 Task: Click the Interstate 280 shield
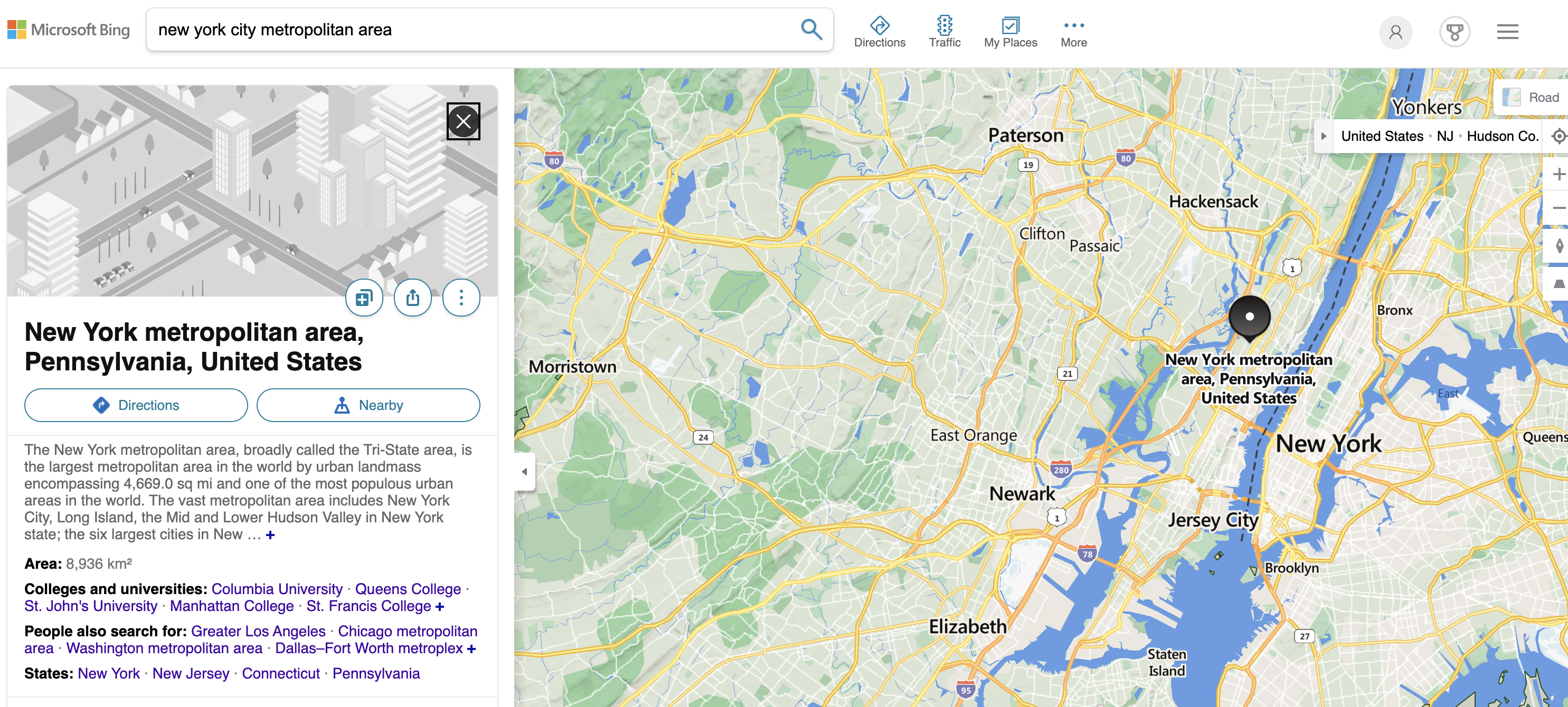tap(1061, 469)
